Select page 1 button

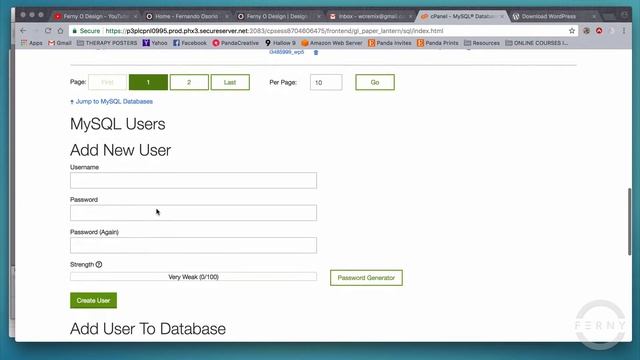(148, 82)
